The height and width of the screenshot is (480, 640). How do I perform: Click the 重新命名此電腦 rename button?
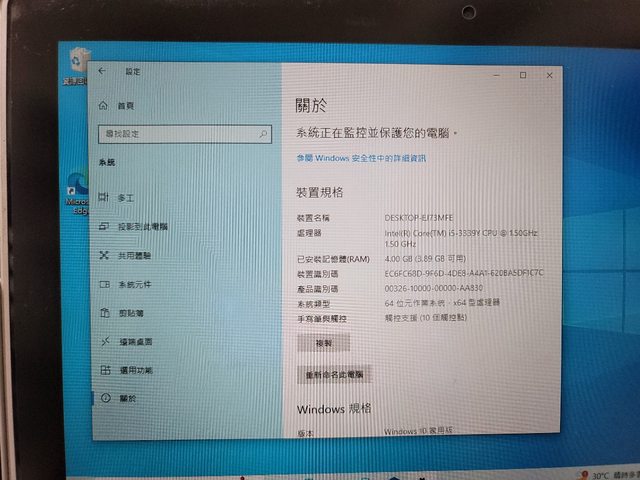point(335,374)
